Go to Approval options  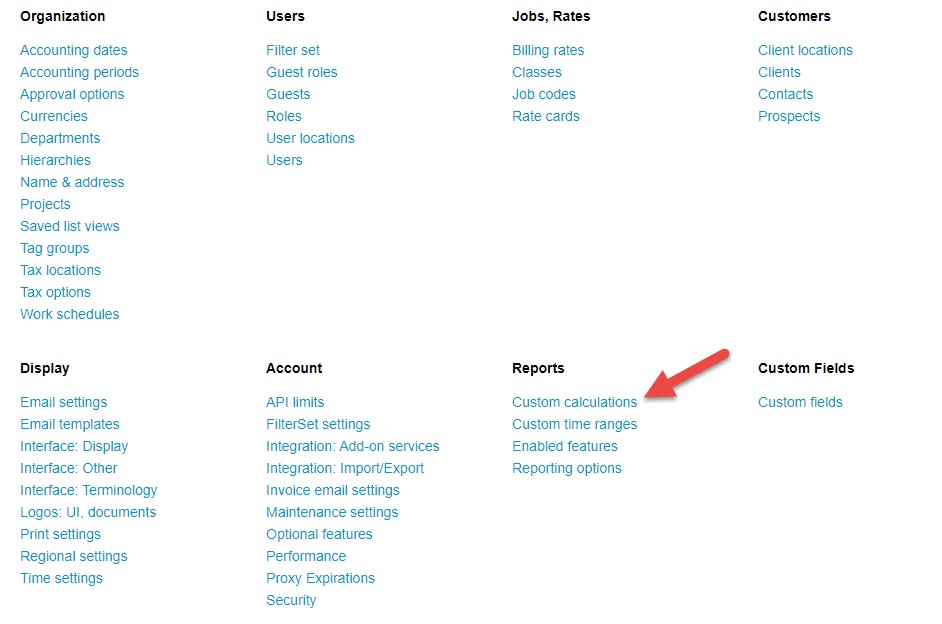click(72, 94)
